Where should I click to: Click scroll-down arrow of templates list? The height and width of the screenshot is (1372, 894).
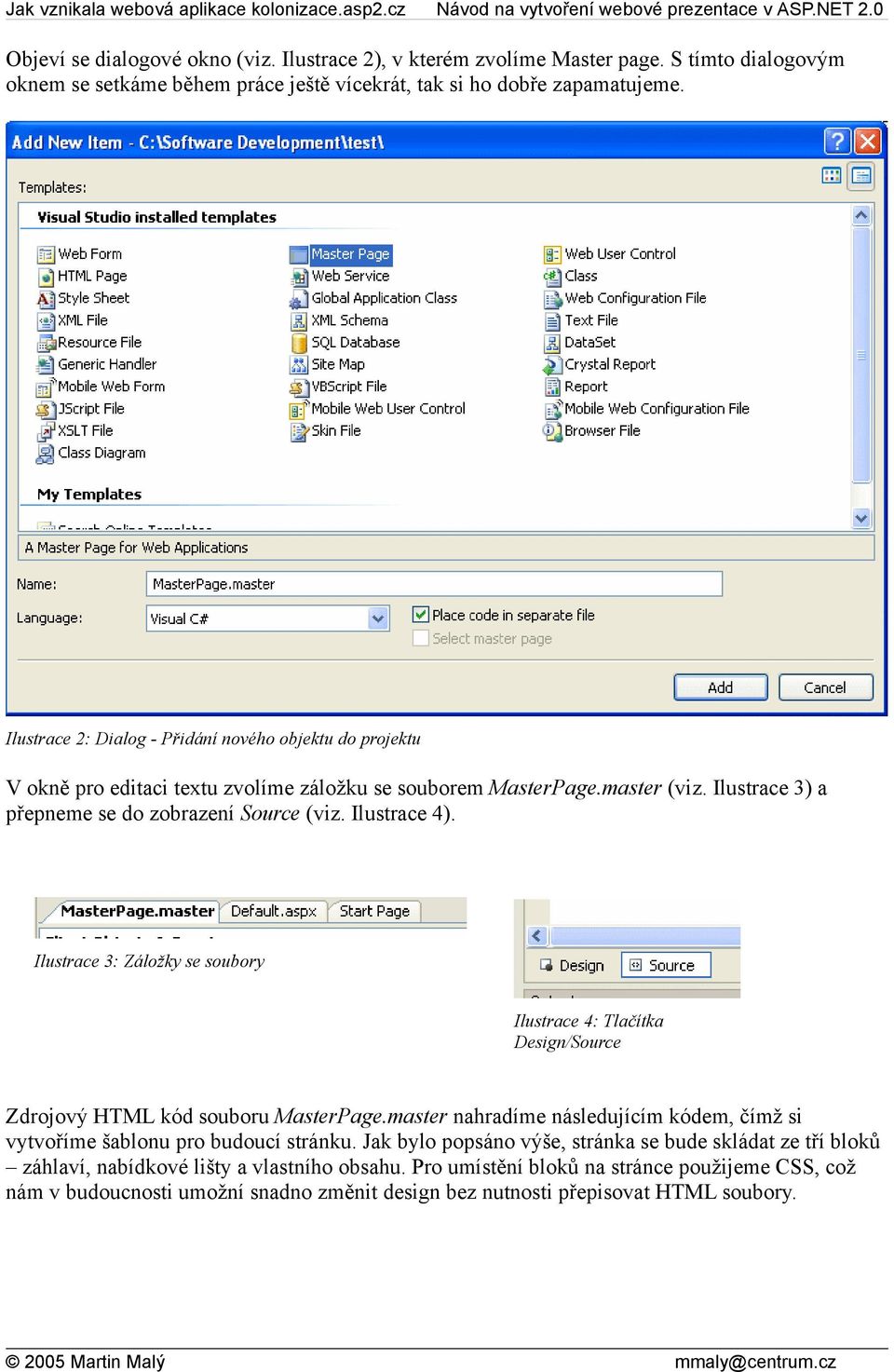coord(861,519)
